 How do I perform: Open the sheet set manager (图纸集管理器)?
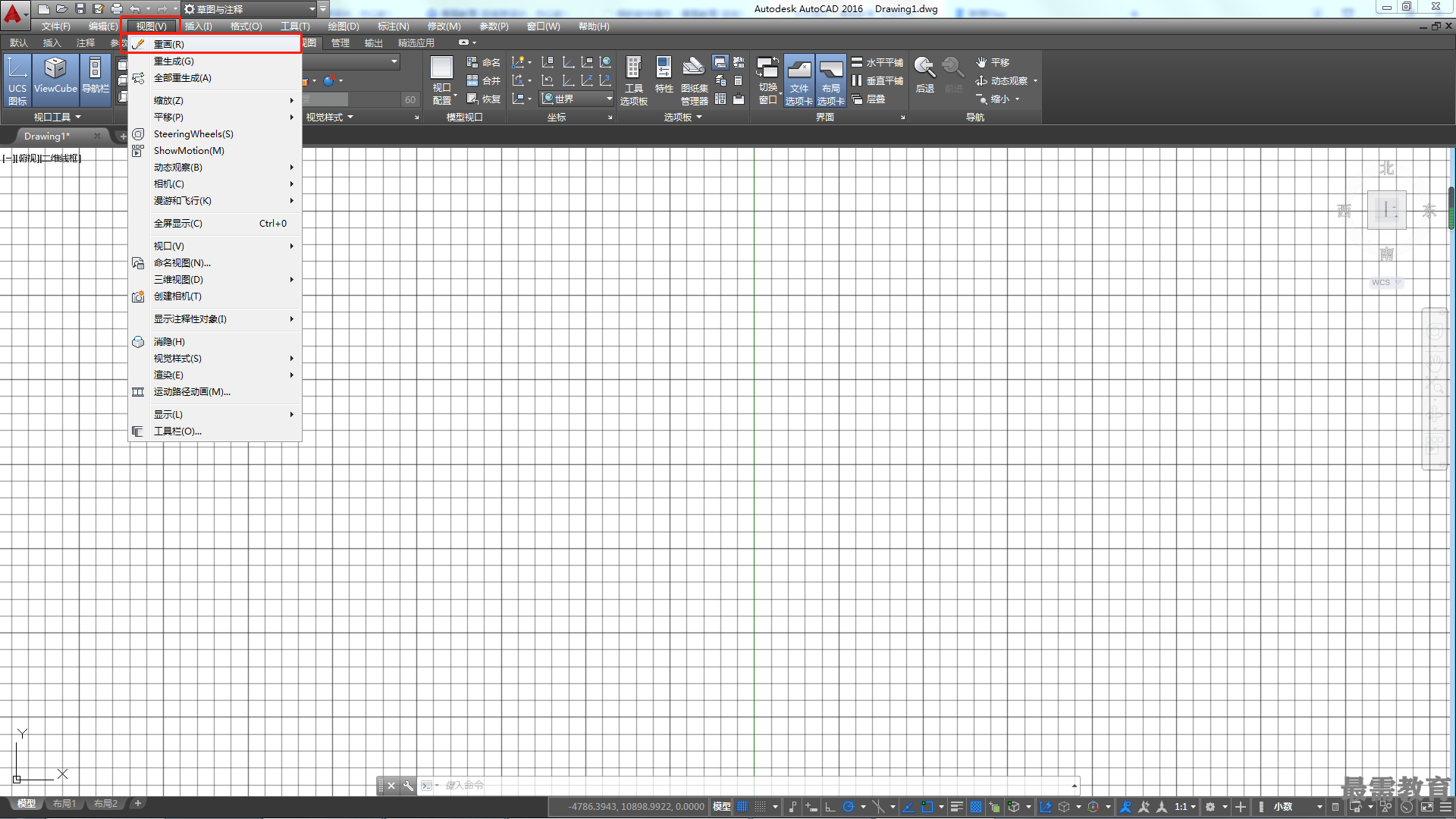click(x=694, y=80)
